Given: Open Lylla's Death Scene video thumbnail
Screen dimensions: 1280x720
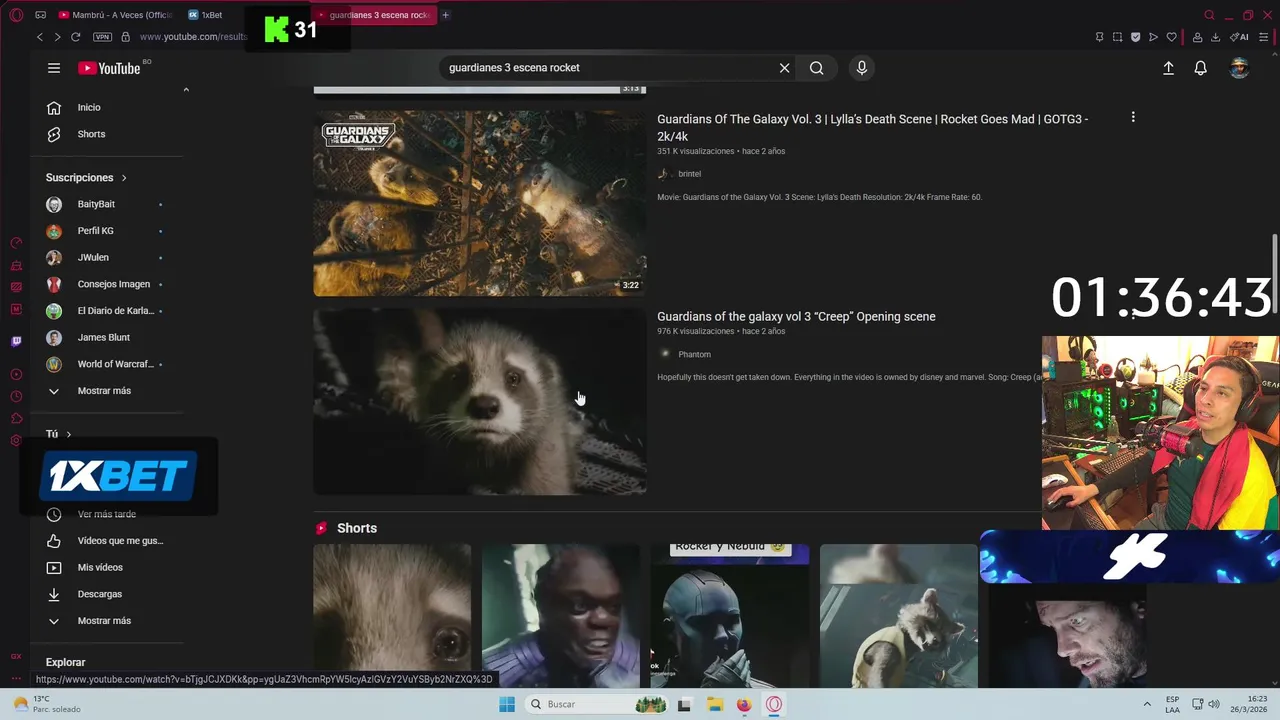Looking at the screenshot, I should [480, 203].
